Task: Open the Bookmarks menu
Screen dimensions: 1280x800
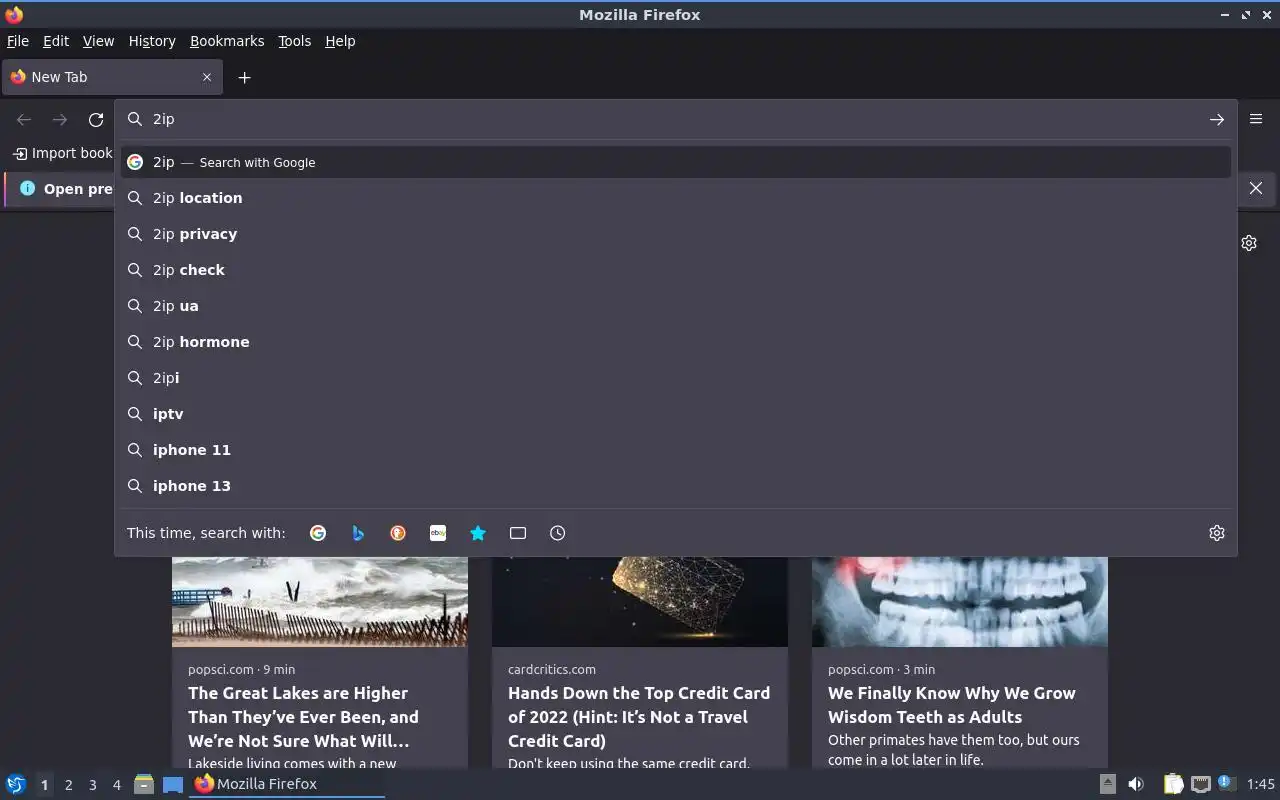Action: (227, 41)
